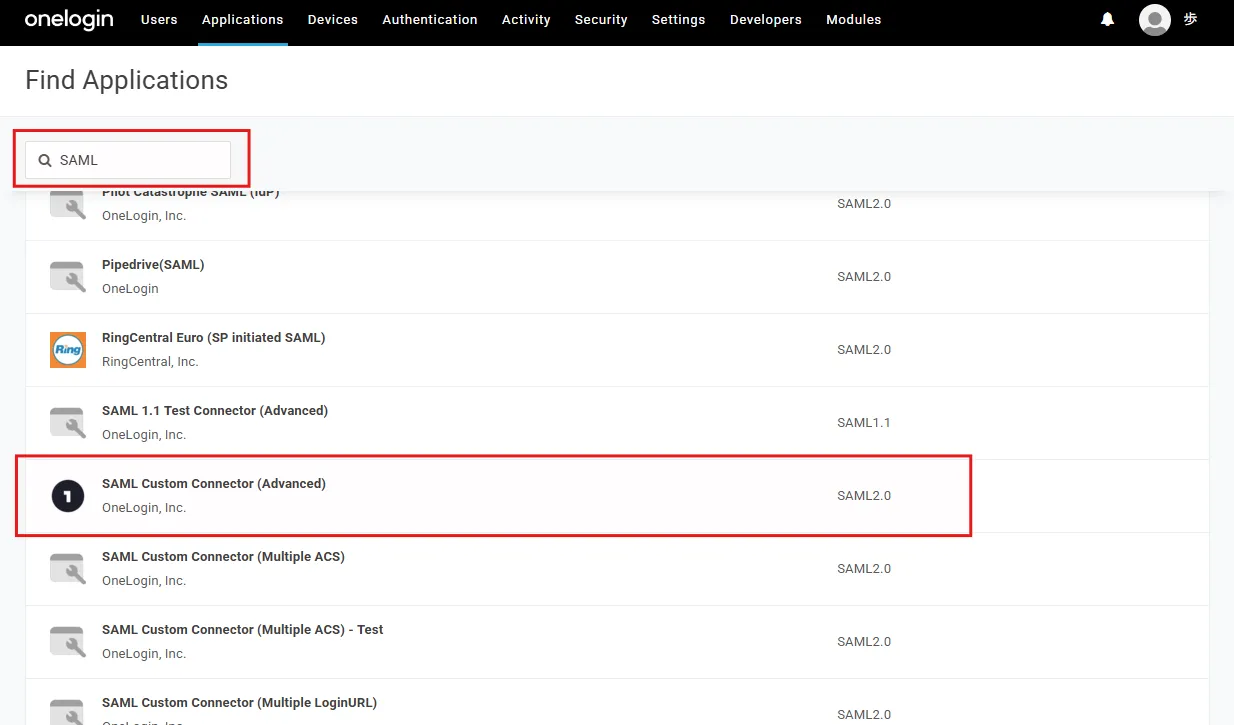This screenshot has height=725, width=1234.
Task: Open the Settings menu
Action: pyautogui.click(x=678, y=20)
